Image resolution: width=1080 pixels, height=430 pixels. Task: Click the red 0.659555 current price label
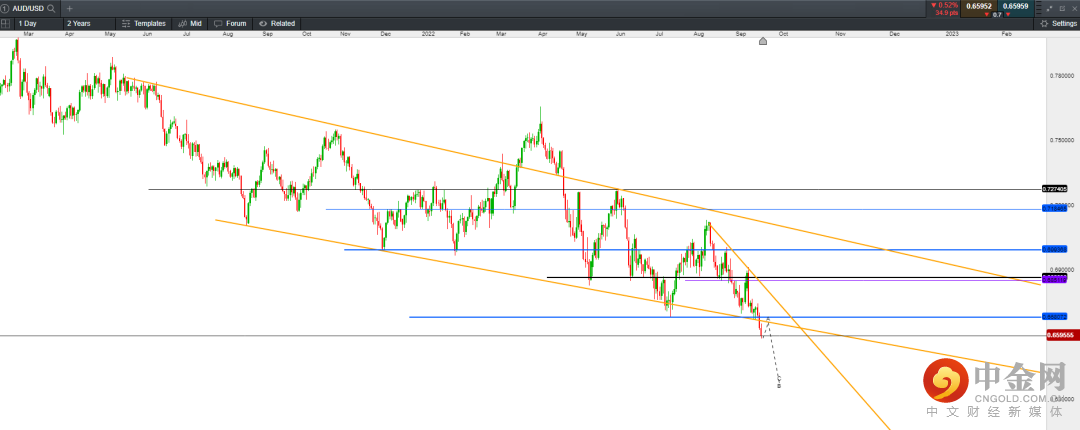pyautogui.click(x=1060, y=336)
